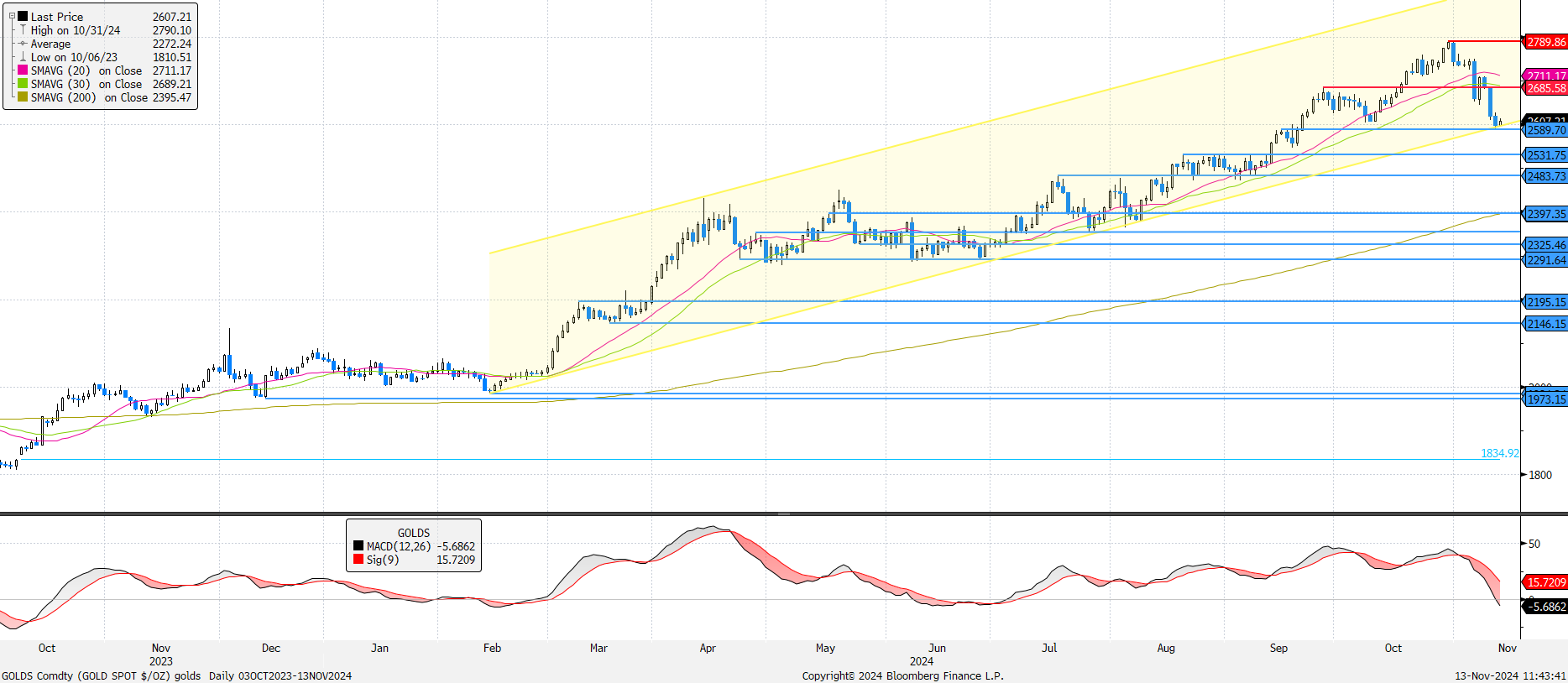Click the blue 2291.64 level label

point(1545,260)
